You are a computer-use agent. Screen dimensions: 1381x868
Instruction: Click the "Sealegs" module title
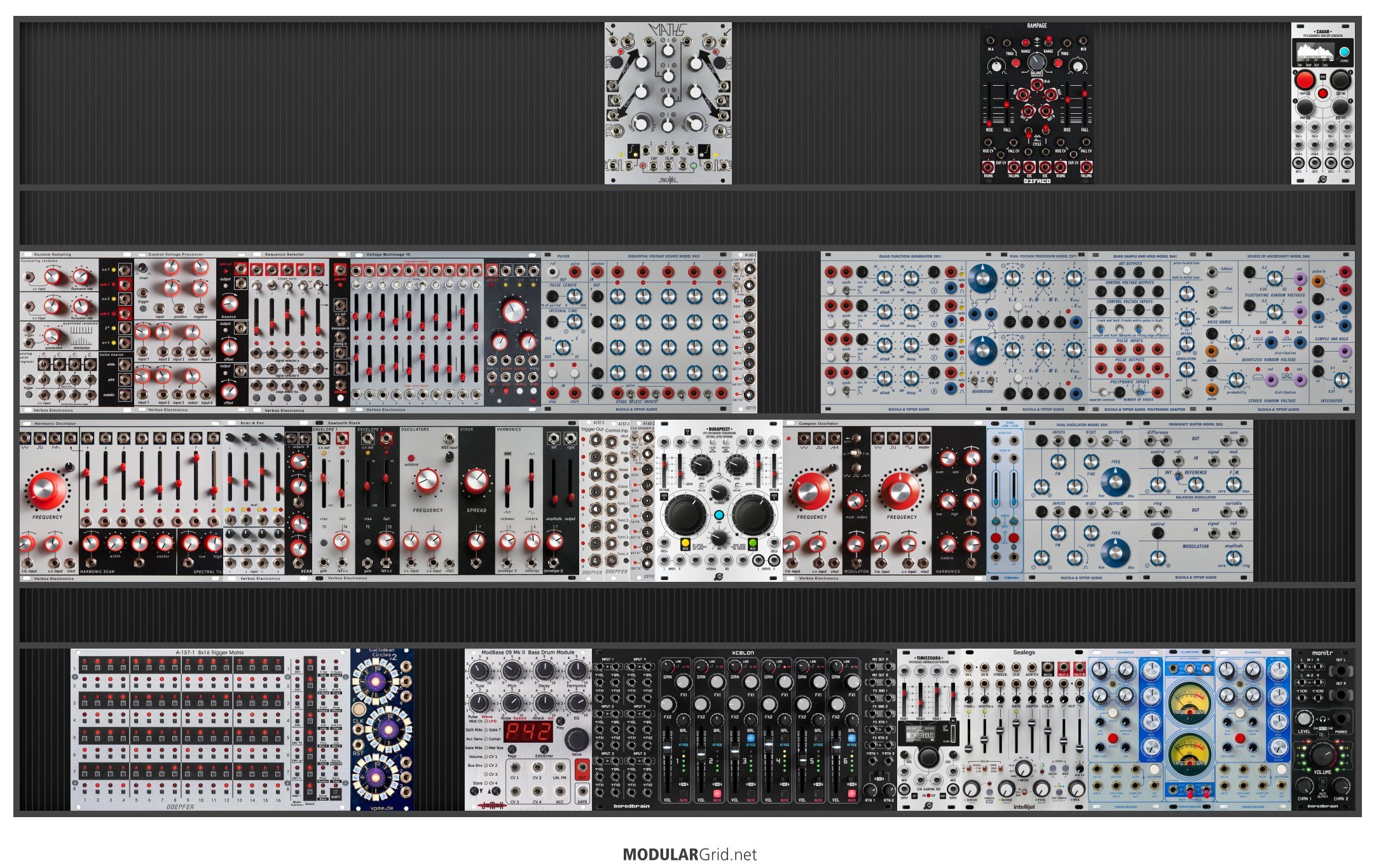pos(1024,652)
